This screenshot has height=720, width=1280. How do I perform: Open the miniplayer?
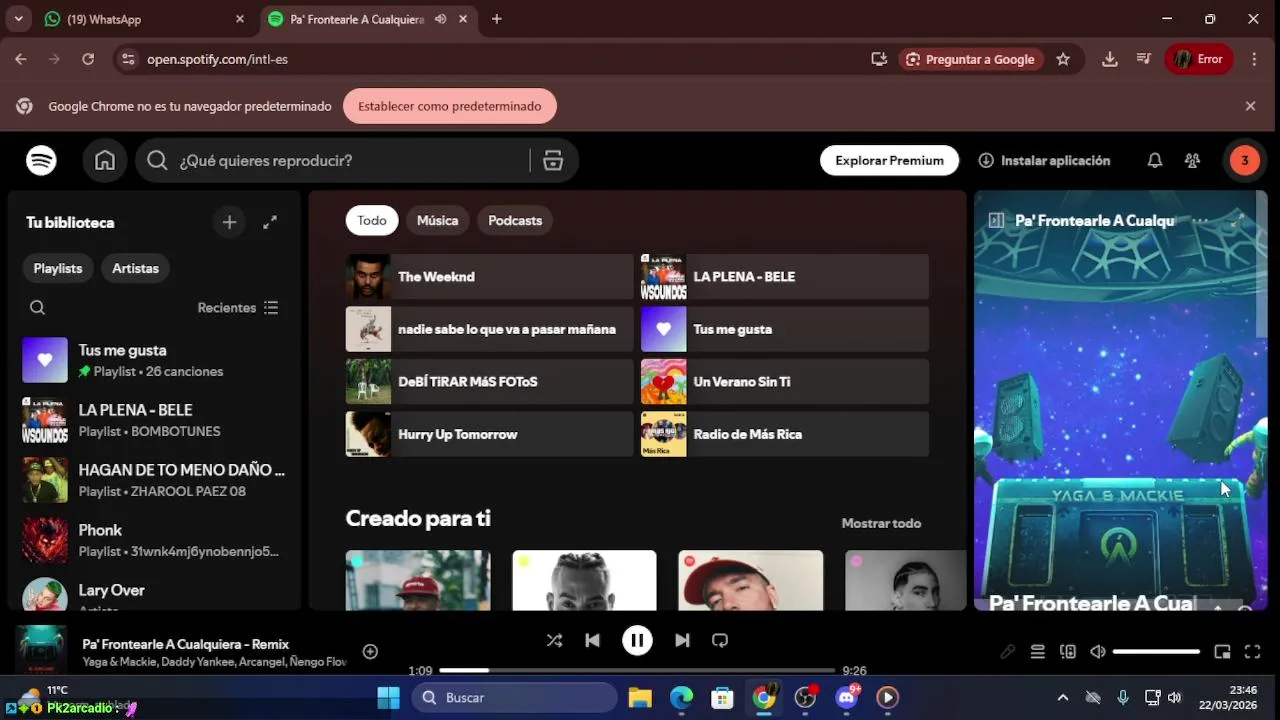click(1222, 652)
